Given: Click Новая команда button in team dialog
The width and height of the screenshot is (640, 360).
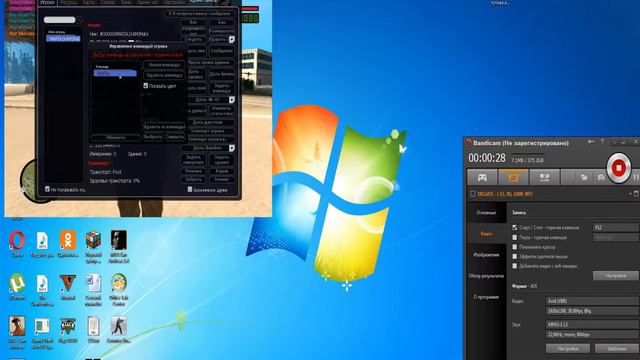Looking at the screenshot, I should pyautogui.click(x=164, y=65).
